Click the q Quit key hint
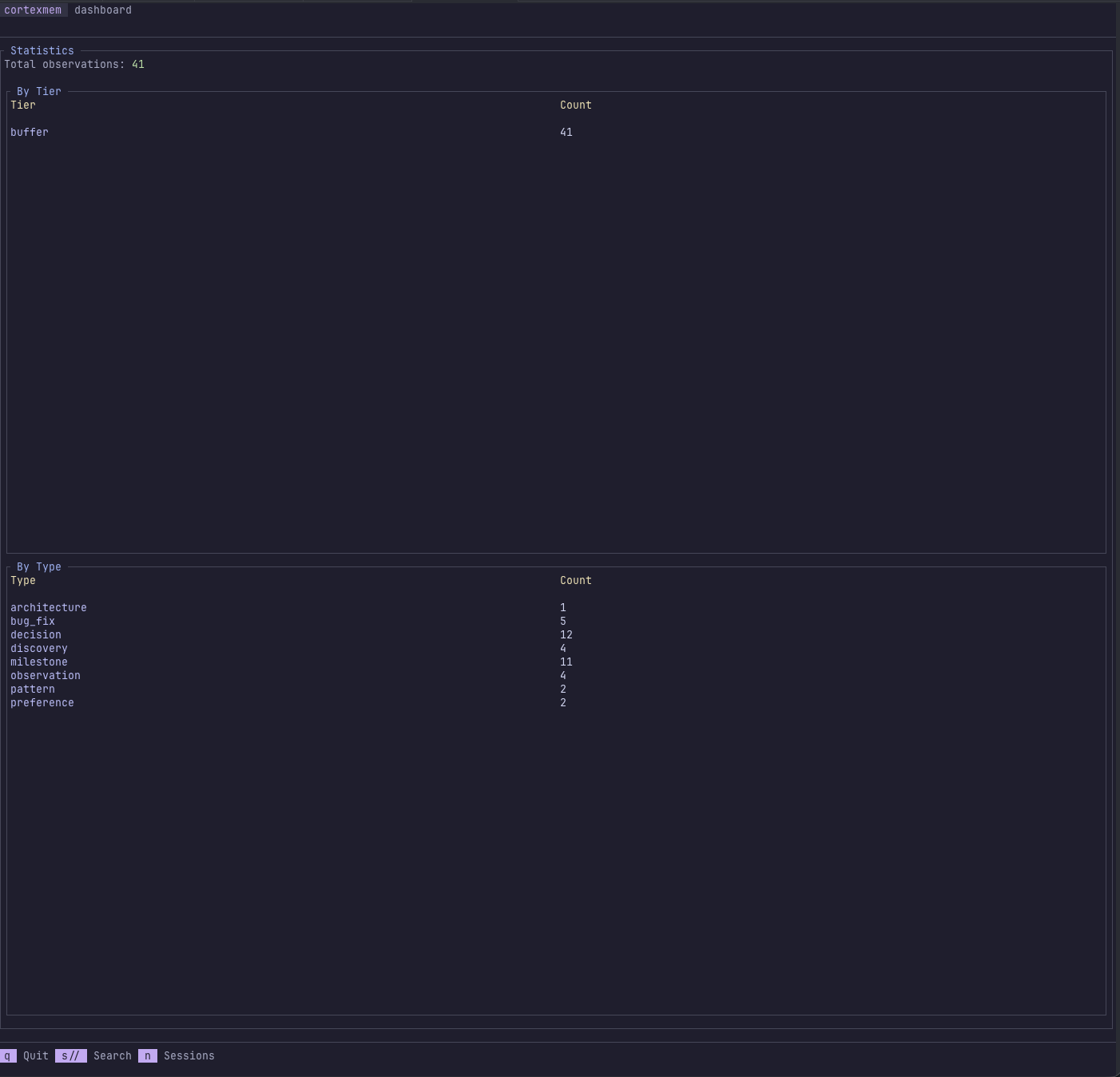This screenshot has width=1120, height=1077. [25, 1056]
